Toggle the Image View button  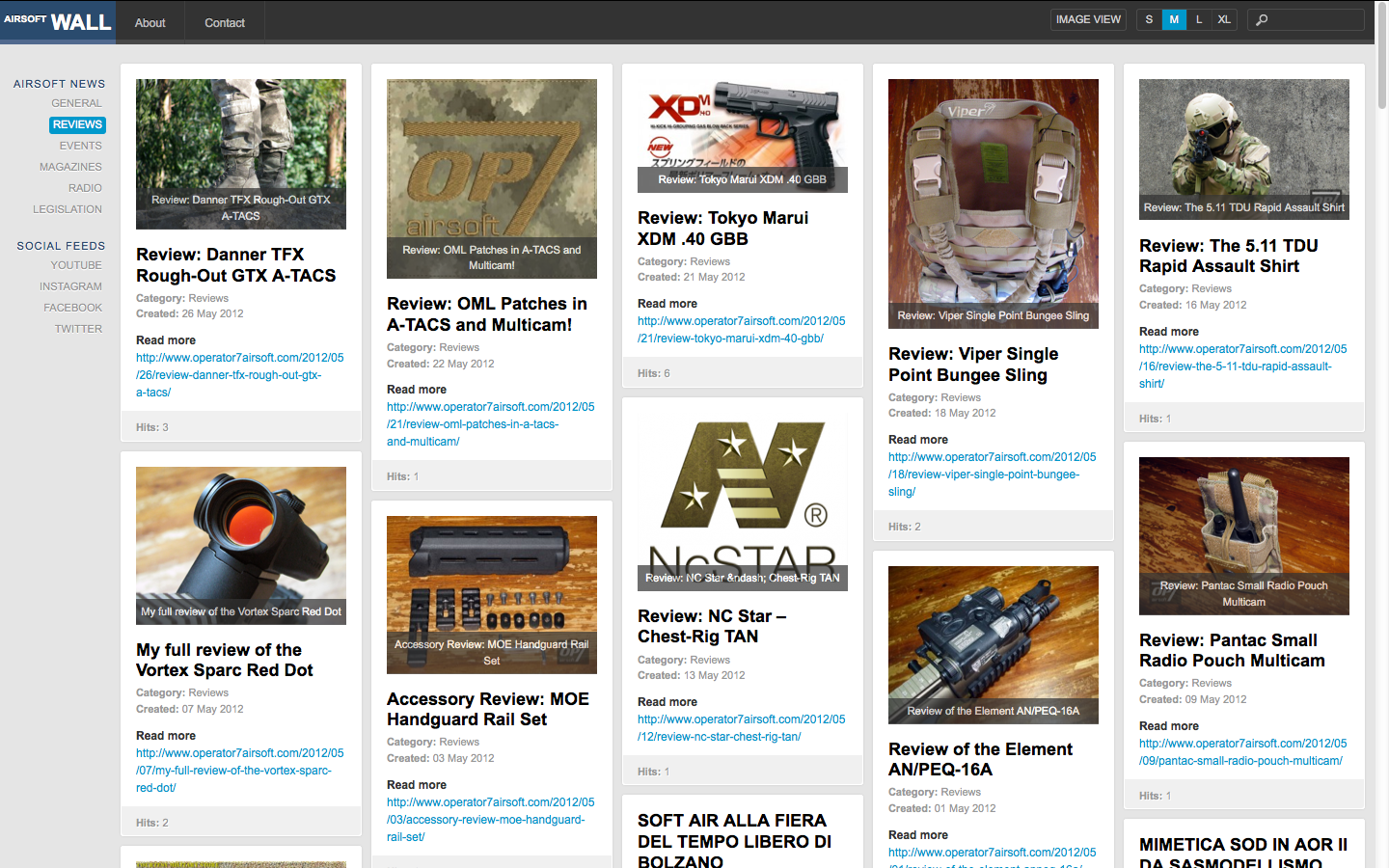[1088, 20]
